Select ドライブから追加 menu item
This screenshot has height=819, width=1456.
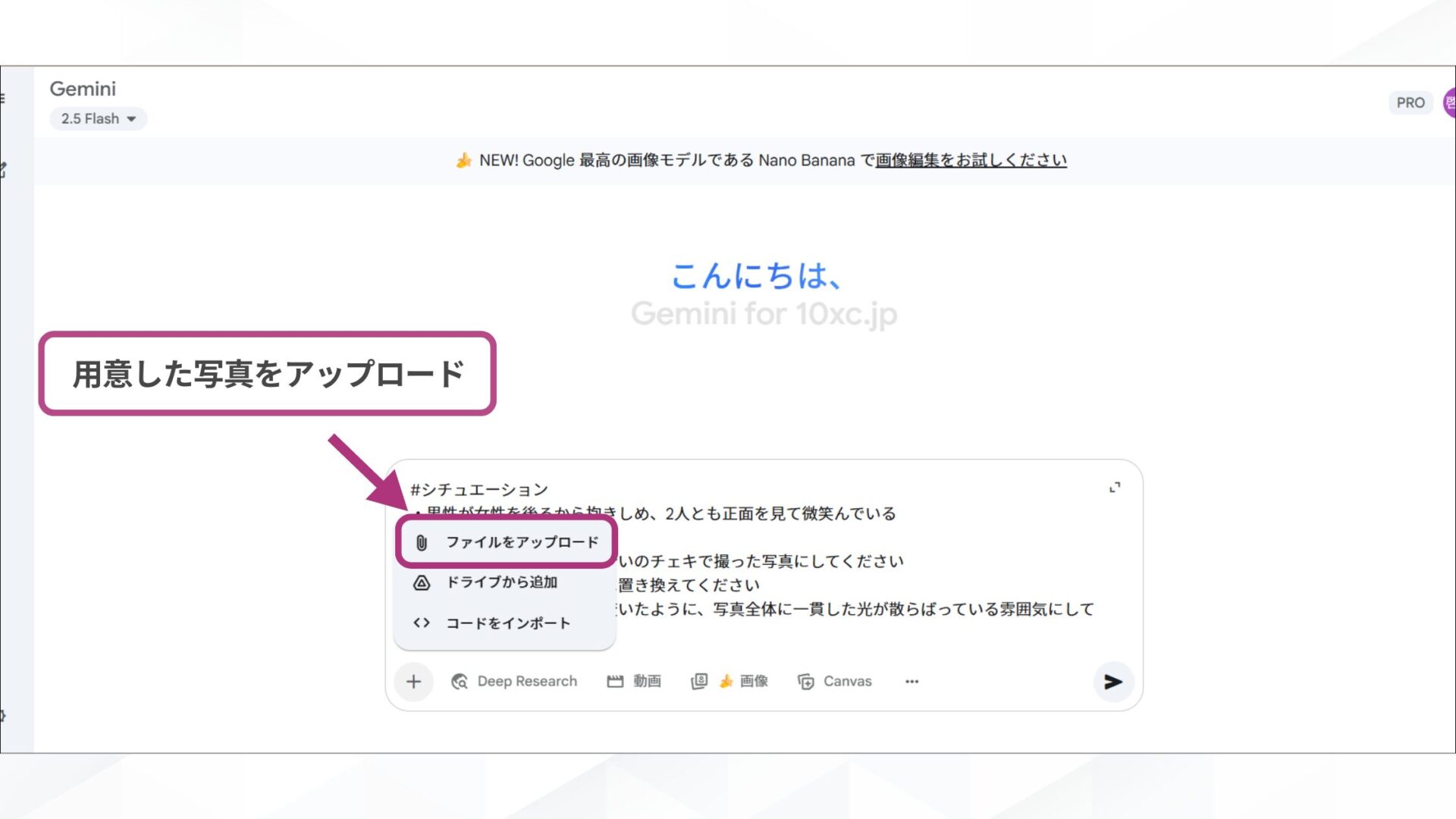pyautogui.click(x=501, y=582)
